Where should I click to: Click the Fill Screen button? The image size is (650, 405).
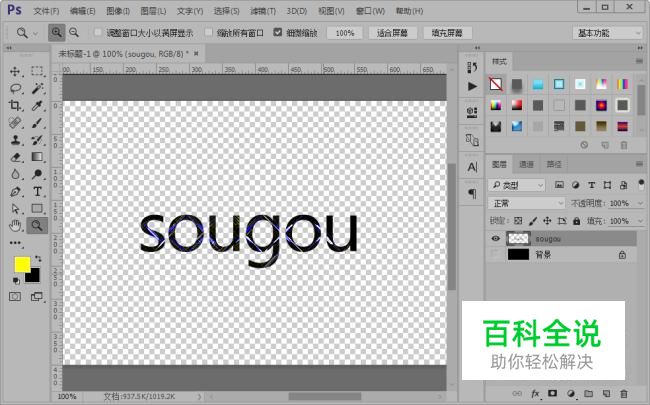pos(447,33)
